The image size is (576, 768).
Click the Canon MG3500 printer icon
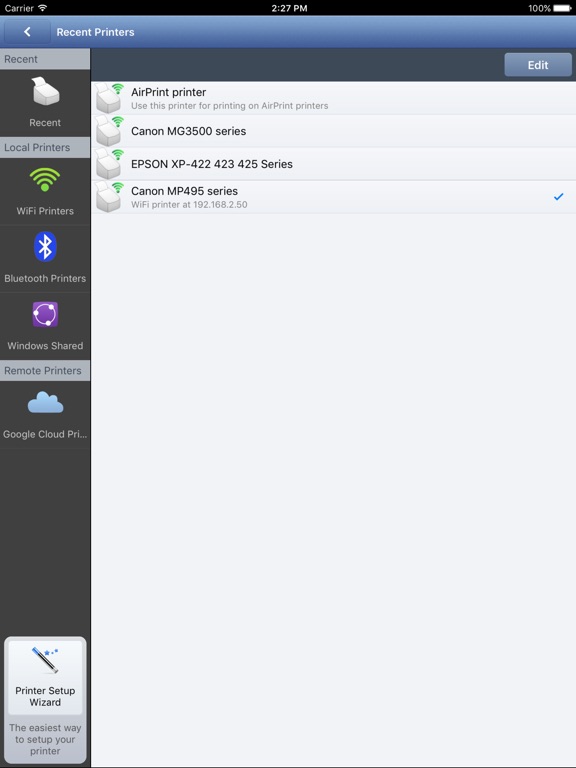click(x=109, y=131)
